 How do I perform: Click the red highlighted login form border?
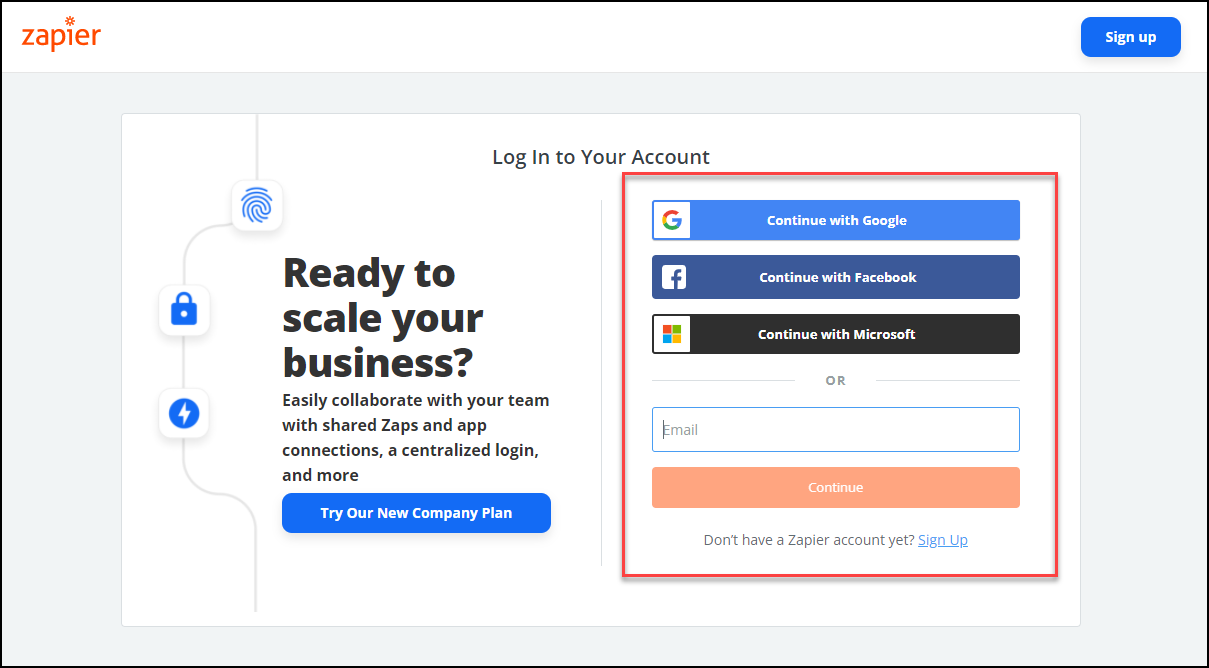836,175
